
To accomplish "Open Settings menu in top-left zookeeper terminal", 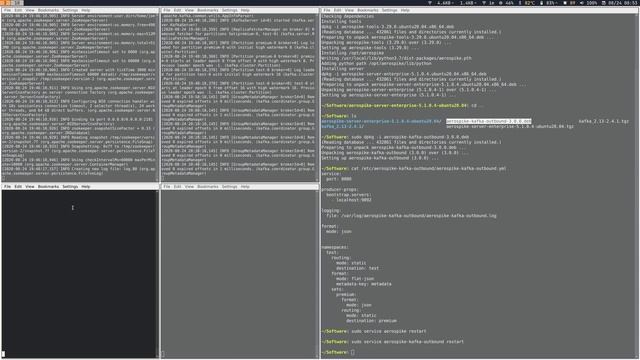I will pyautogui.click(x=70, y=10).
